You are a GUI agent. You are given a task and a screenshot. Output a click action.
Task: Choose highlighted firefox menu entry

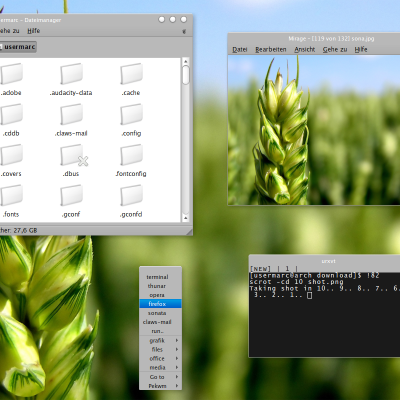tap(160, 304)
